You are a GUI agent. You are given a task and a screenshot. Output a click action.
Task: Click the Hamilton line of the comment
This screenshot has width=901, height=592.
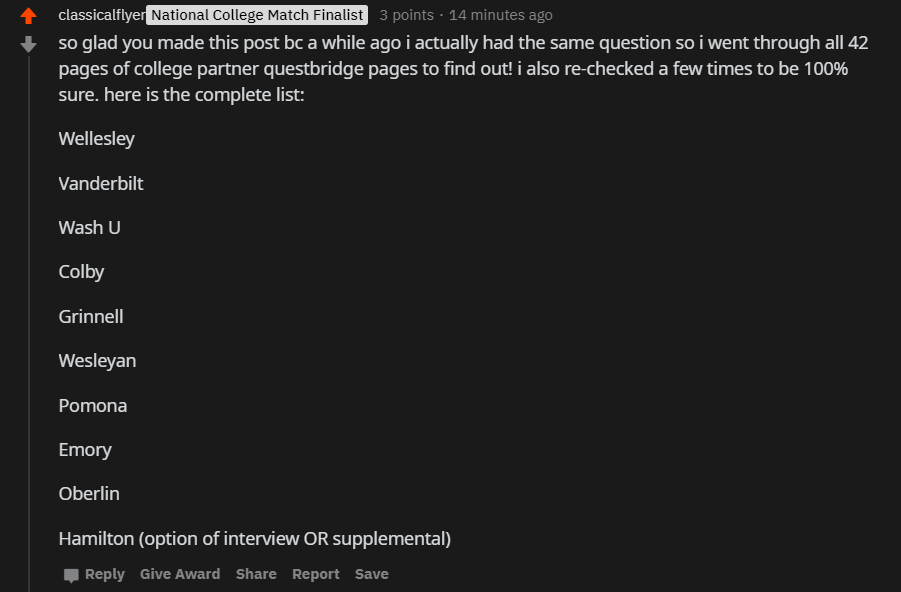254,538
